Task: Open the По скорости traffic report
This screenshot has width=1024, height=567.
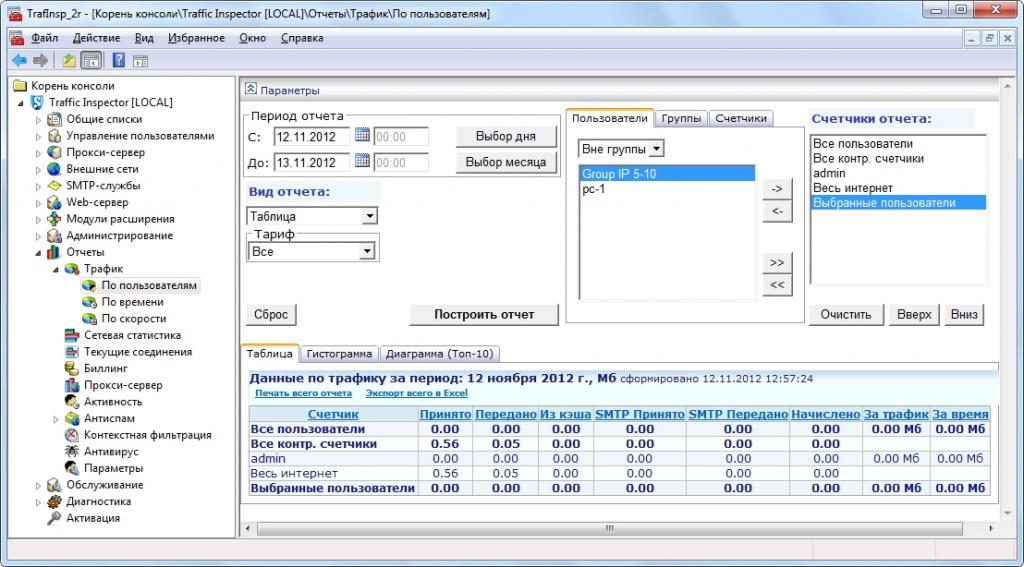Action: pos(133,319)
